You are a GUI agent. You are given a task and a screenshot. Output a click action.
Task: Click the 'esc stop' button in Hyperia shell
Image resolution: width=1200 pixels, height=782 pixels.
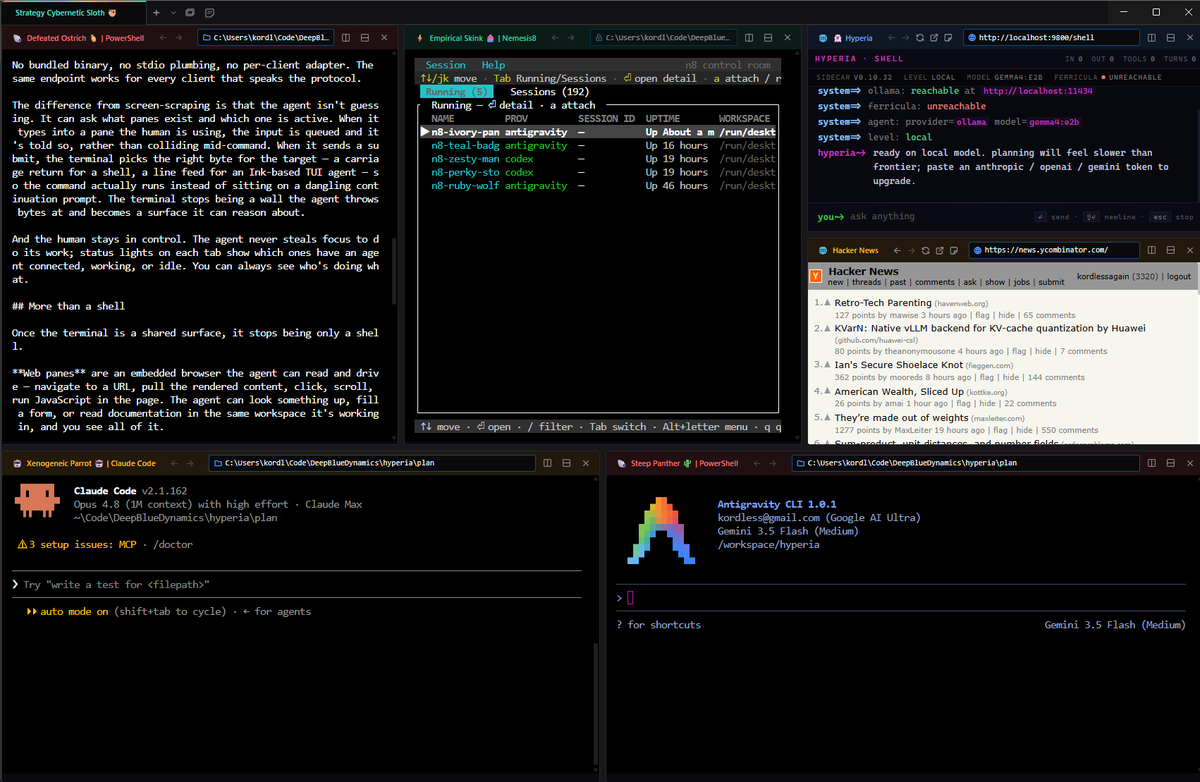click(1170, 217)
